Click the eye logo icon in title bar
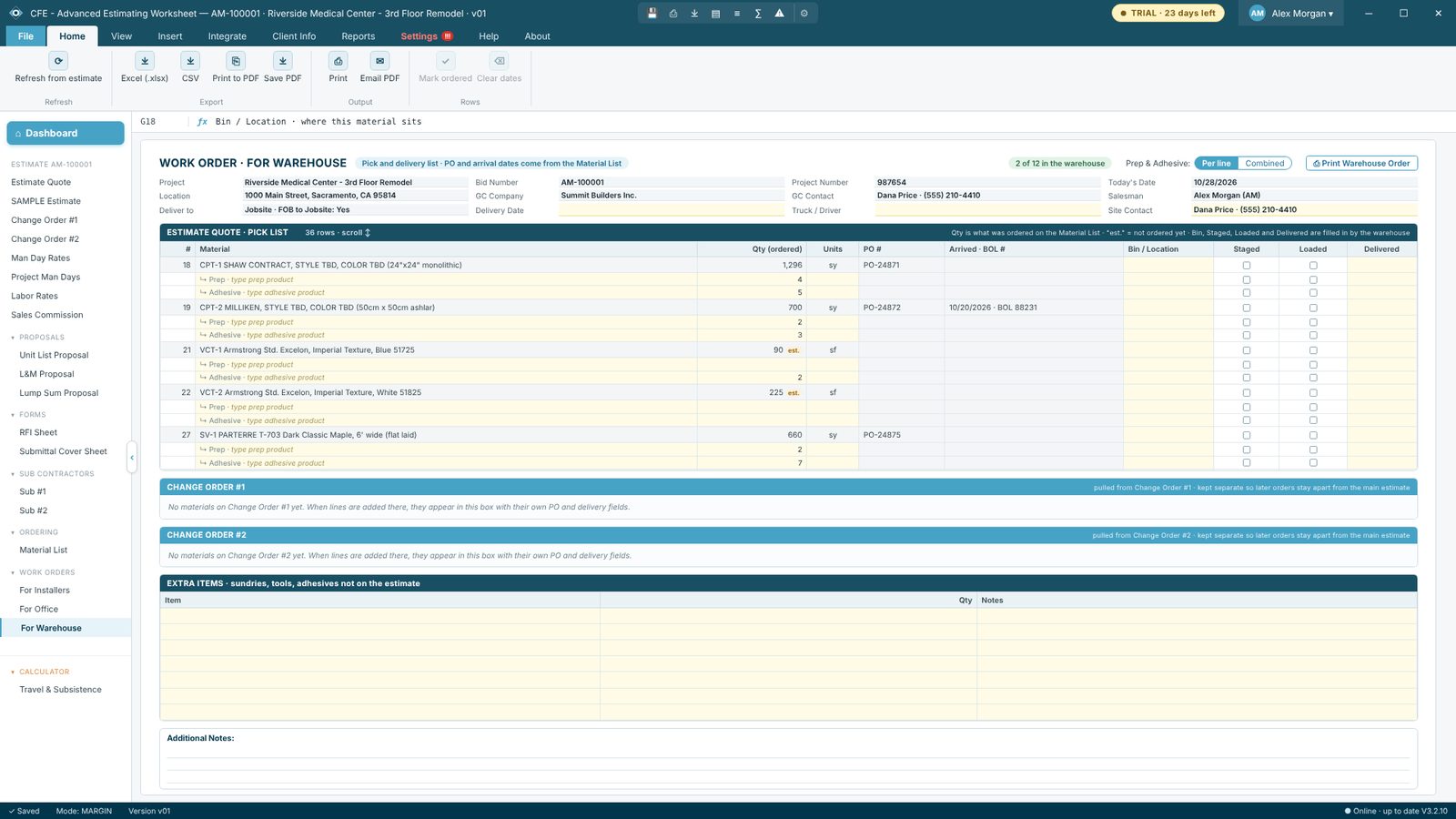This screenshot has width=1456, height=819. pyautogui.click(x=15, y=13)
